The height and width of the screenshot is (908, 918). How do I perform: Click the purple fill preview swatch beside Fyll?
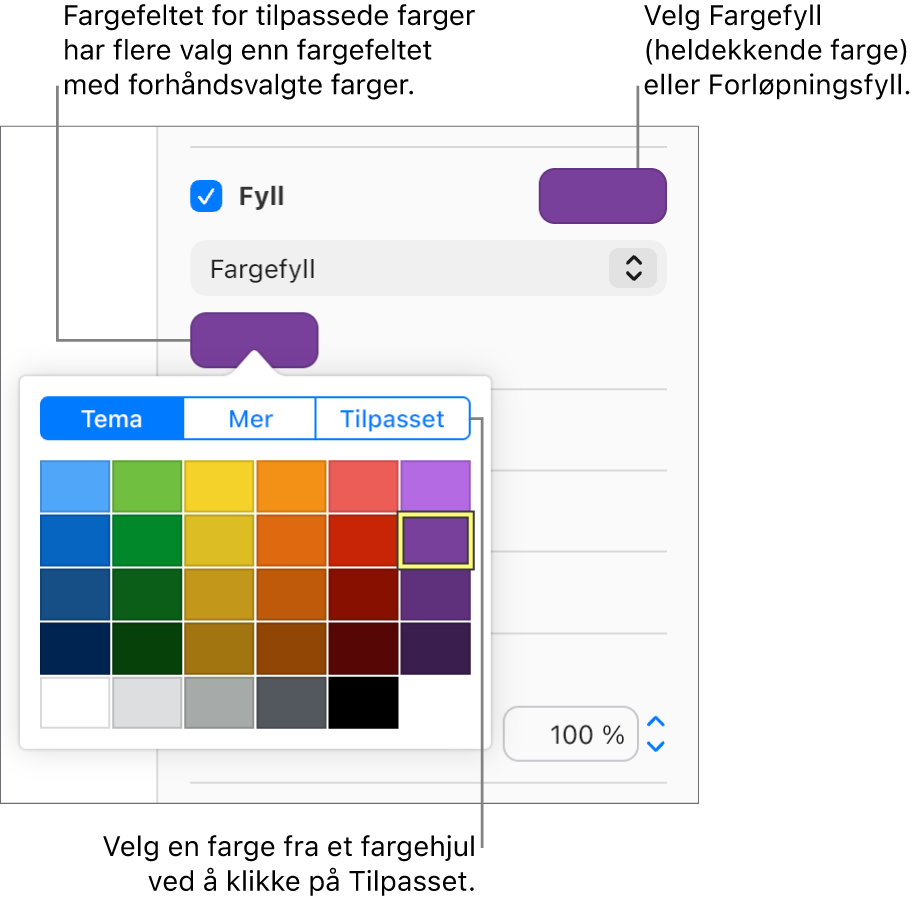pos(602,196)
